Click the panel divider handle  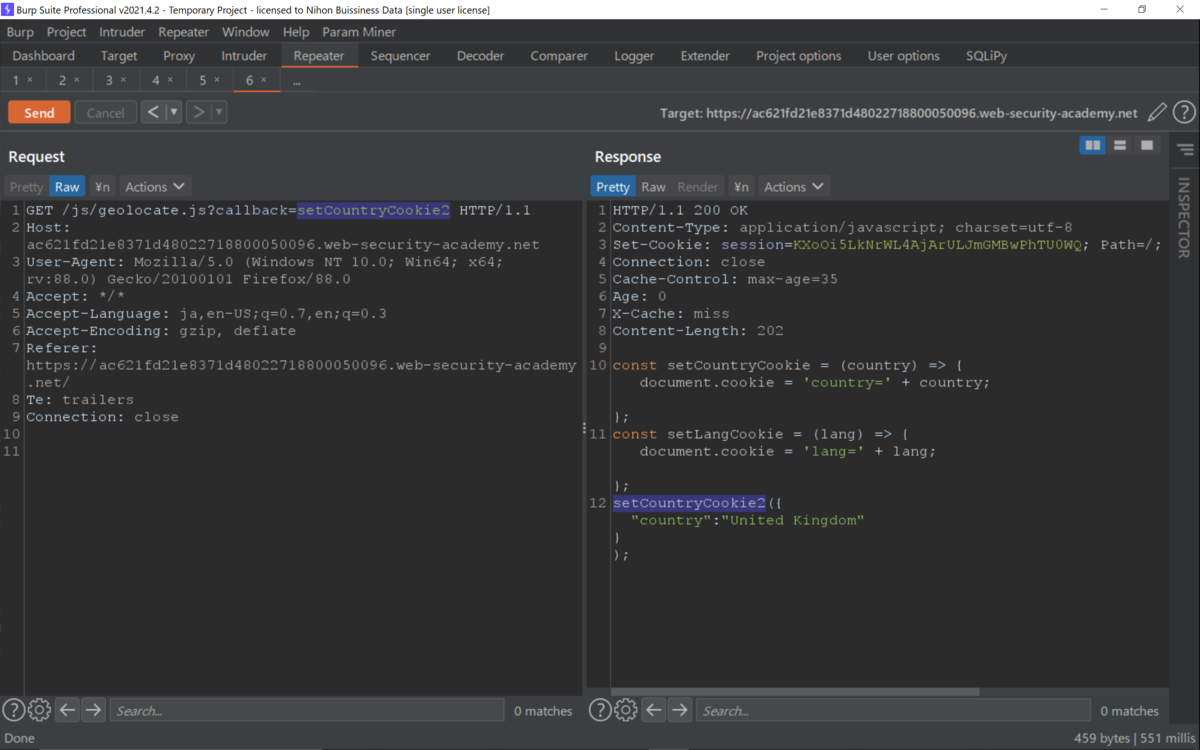pyautogui.click(x=585, y=427)
